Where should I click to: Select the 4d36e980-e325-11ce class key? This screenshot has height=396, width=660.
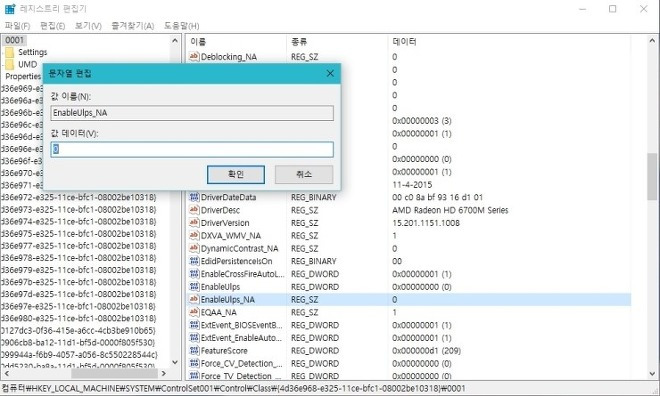point(79,318)
